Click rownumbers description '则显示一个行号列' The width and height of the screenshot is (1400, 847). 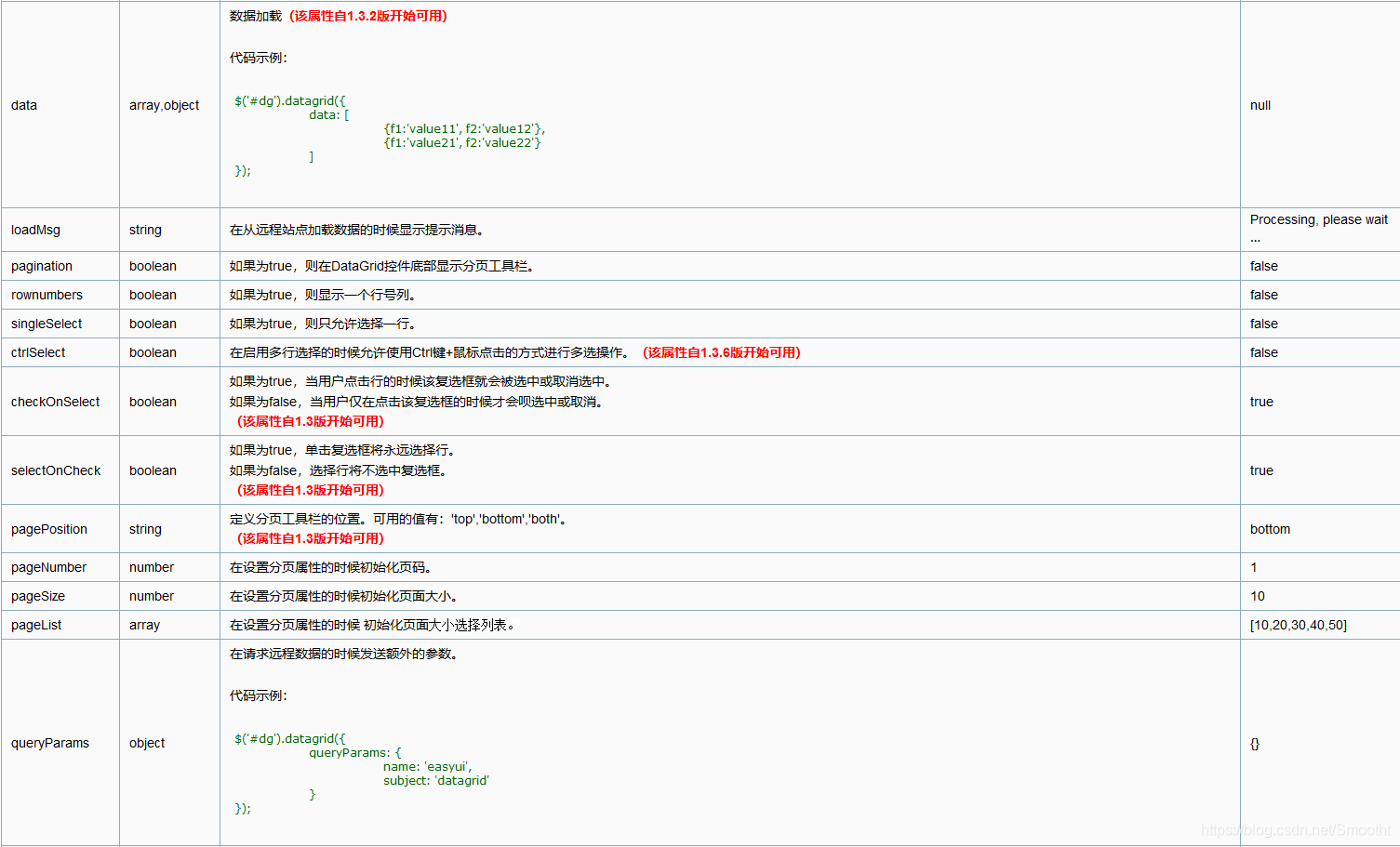click(x=323, y=295)
